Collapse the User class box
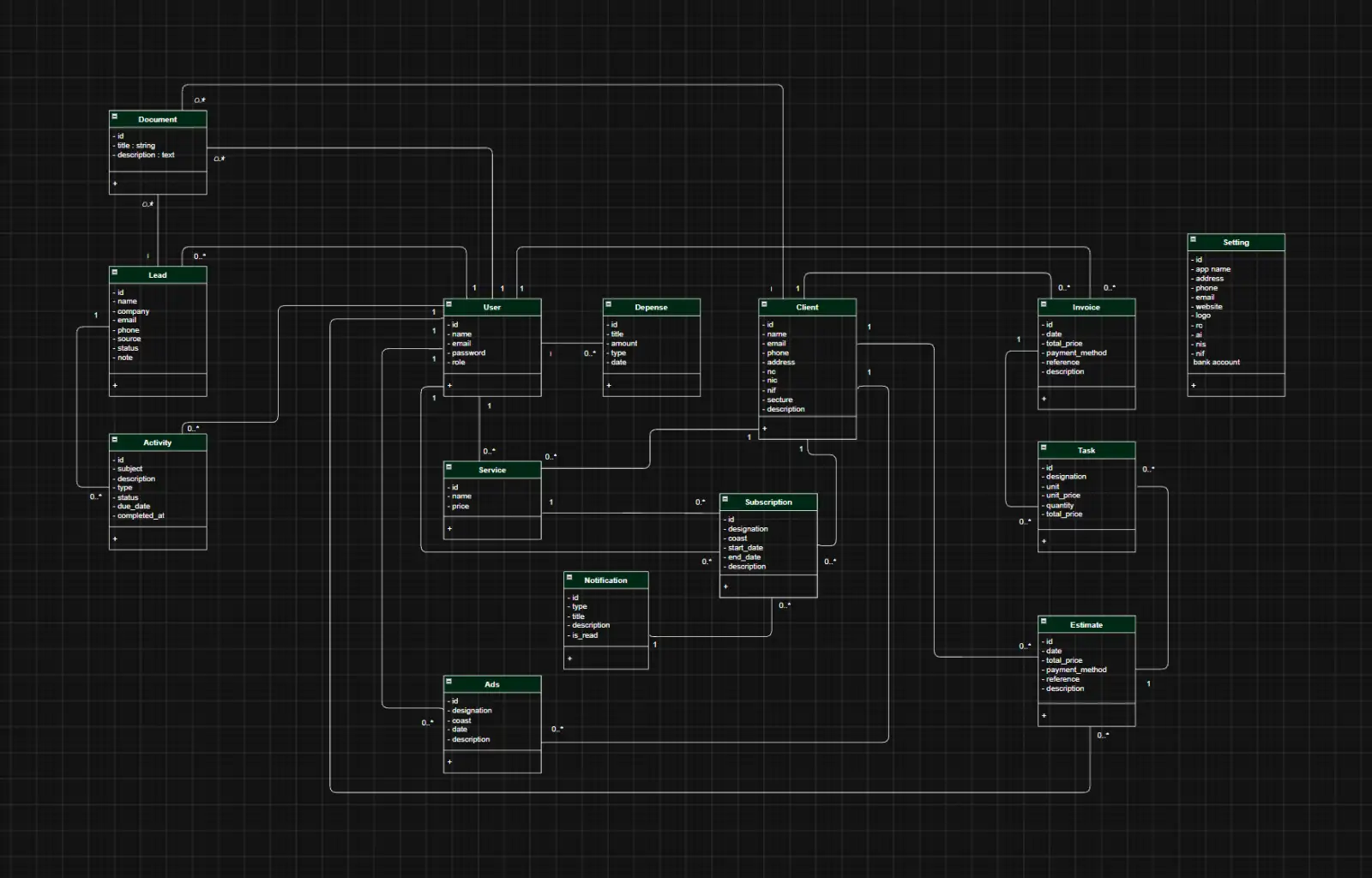Image resolution: width=1372 pixels, height=878 pixels. point(448,304)
